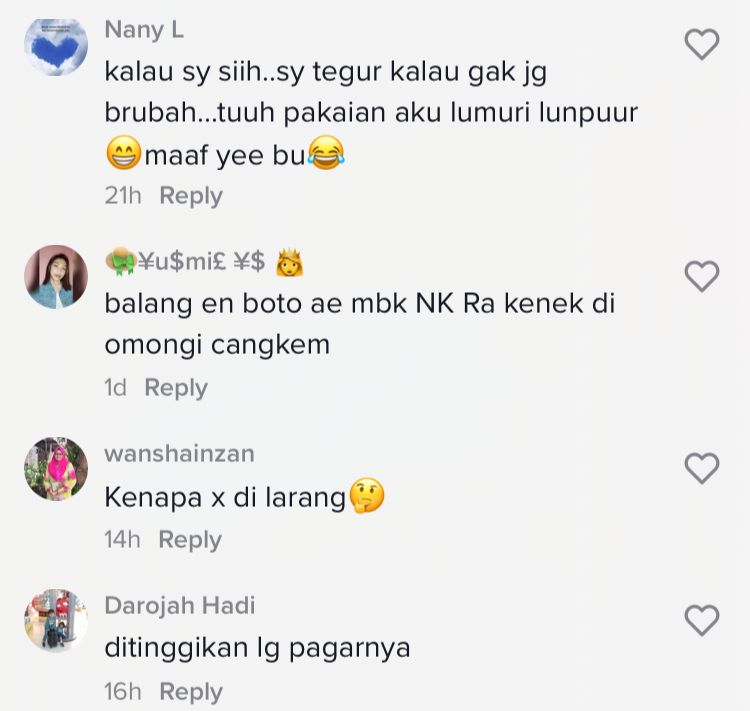Like the ¥u$mi£ comment heart
Viewport: 750px width, 711px height.
[x=702, y=276]
